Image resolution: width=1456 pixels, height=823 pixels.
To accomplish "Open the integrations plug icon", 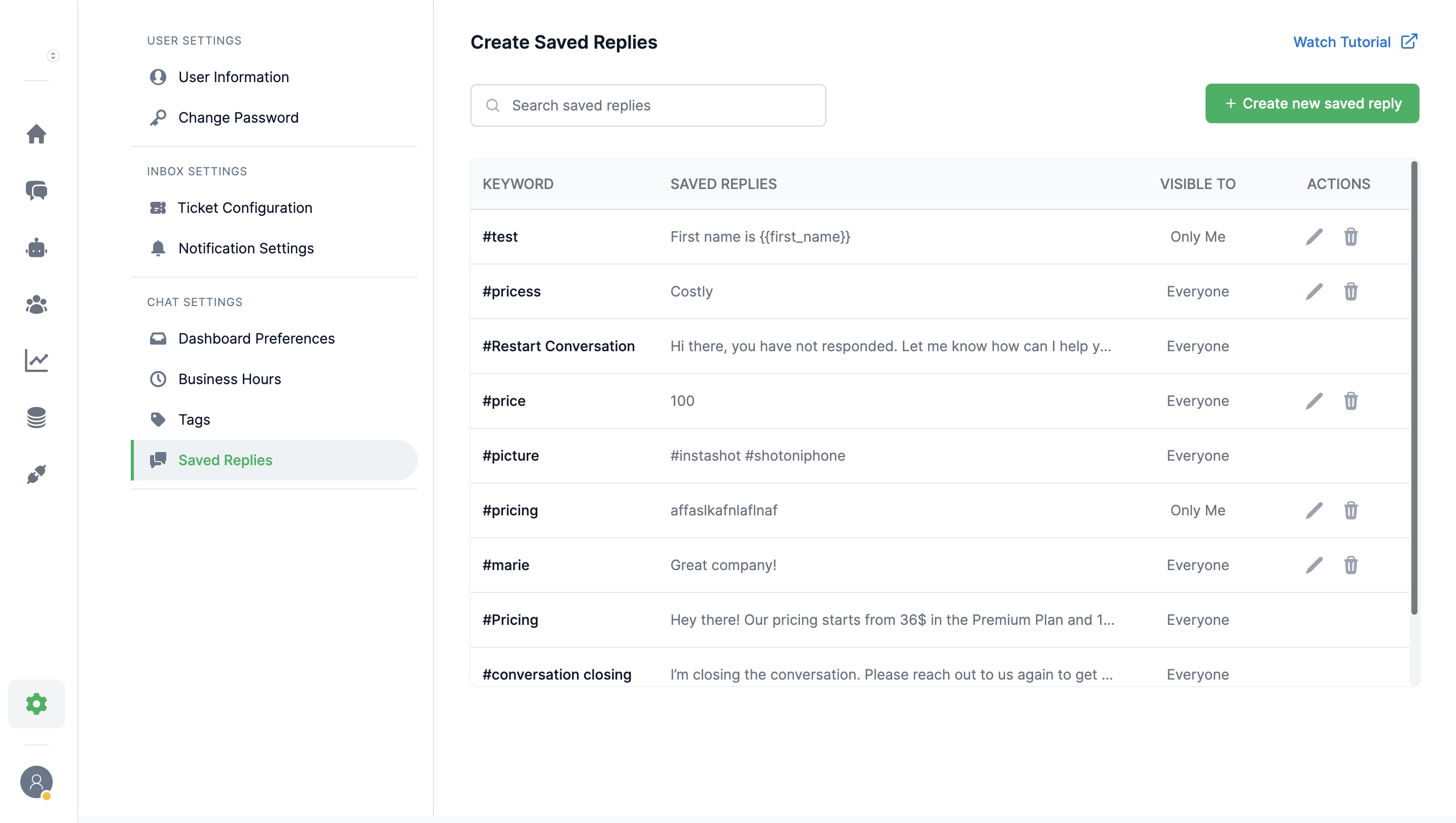I will pyautogui.click(x=36, y=474).
